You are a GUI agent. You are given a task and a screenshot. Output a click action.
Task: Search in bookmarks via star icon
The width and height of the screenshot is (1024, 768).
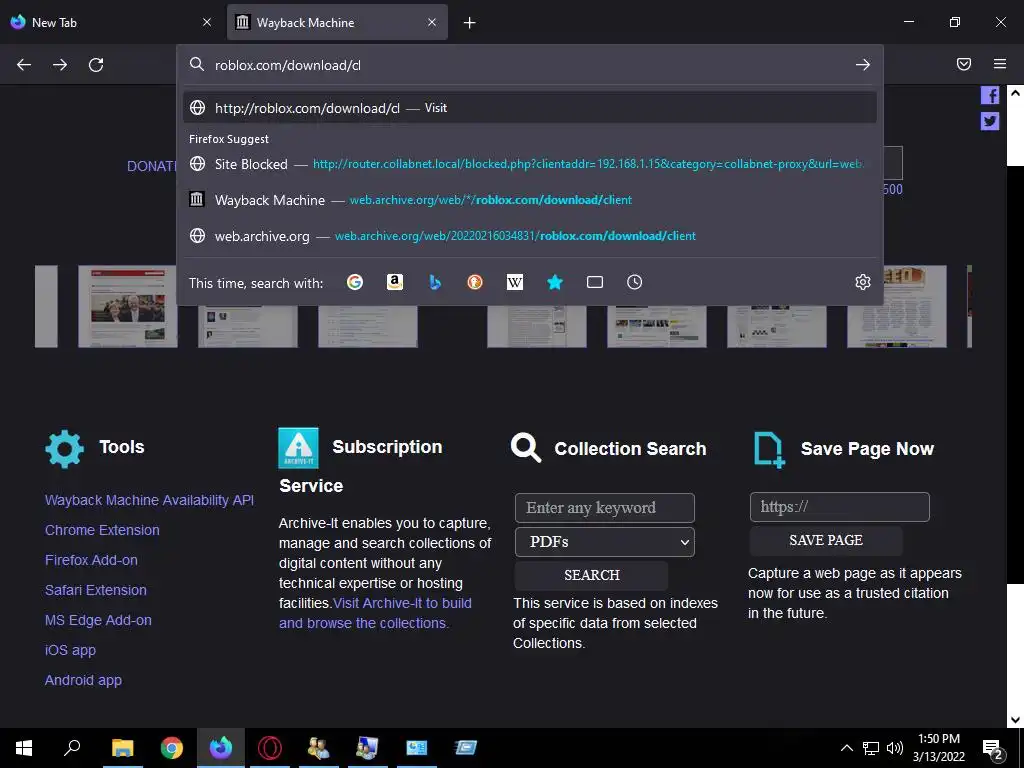pyautogui.click(x=555, y=282)
